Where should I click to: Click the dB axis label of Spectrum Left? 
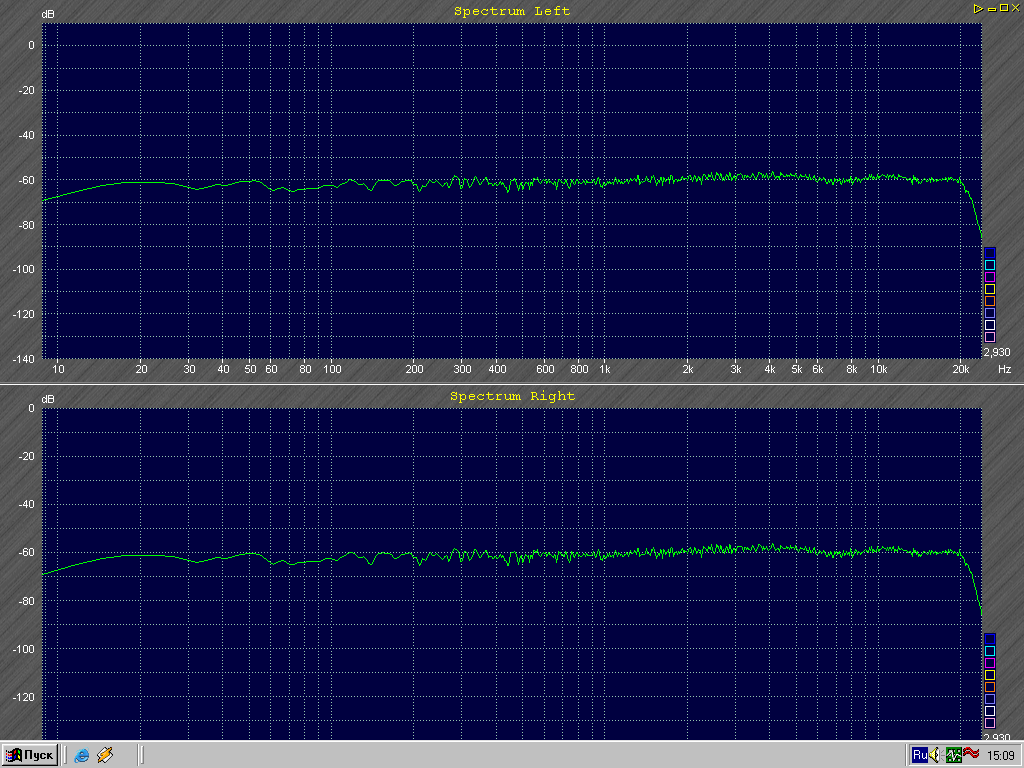click(49, 15)
